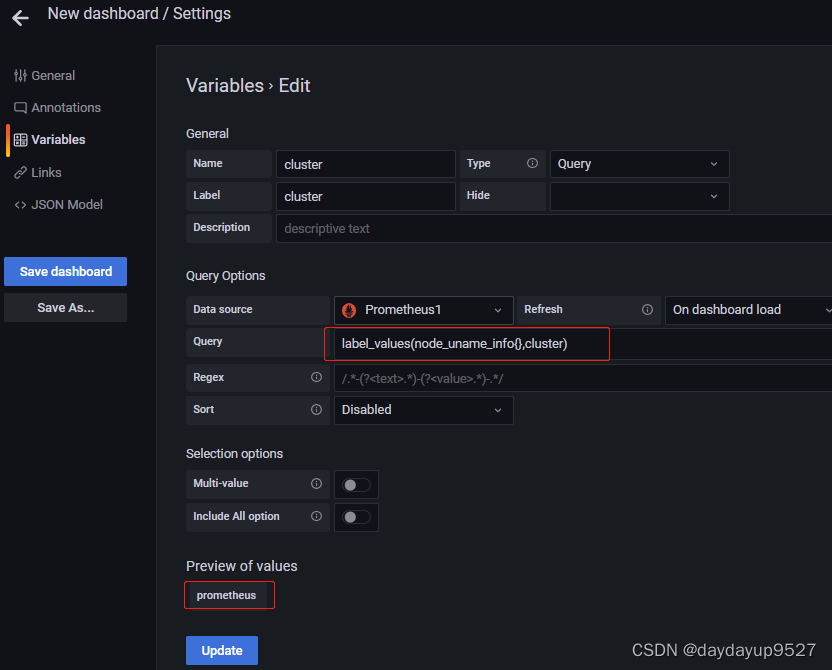Open the JSON Model section
The width and height of the screenshot is (832, 670).
point(66,205)
